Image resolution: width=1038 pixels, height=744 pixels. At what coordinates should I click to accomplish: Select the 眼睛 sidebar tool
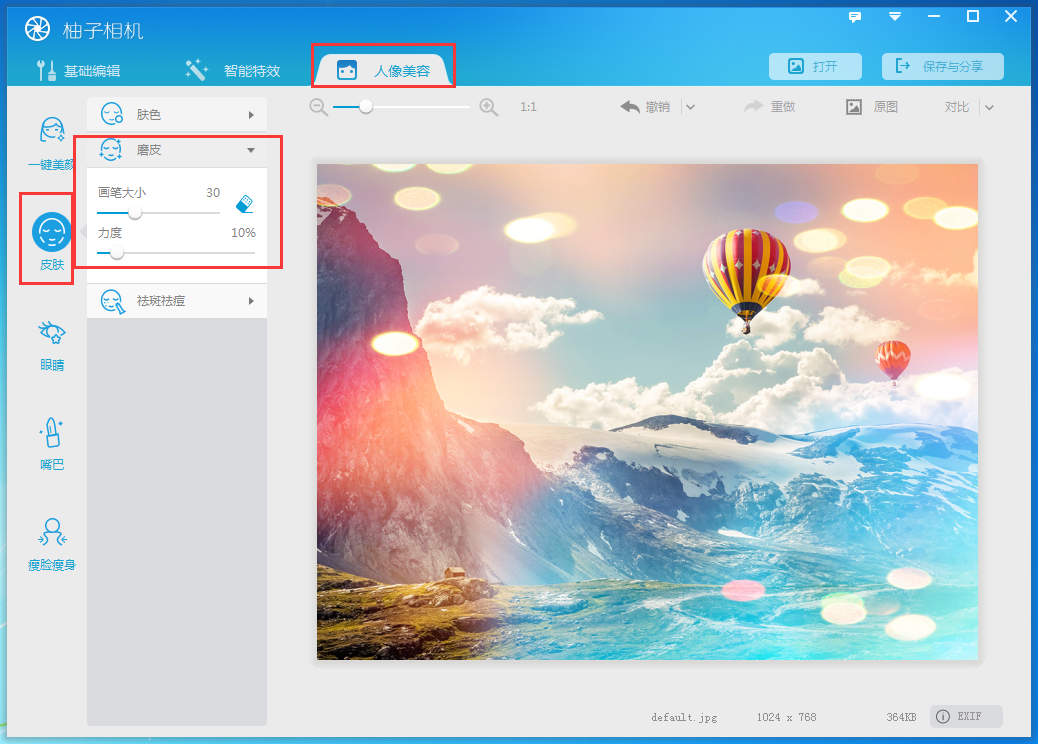tap(52, 346)
